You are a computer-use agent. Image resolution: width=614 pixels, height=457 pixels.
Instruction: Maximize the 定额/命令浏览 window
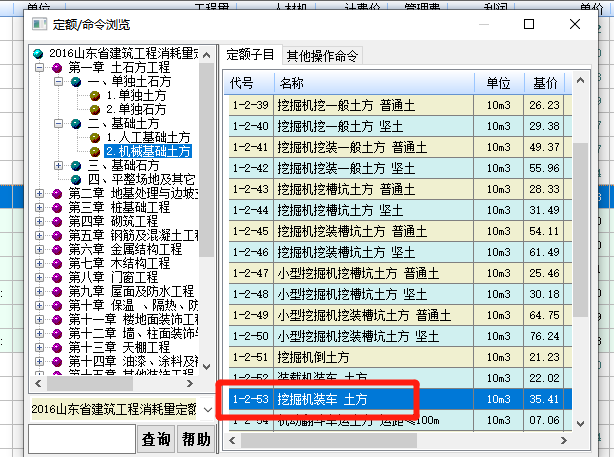(529, 24)
